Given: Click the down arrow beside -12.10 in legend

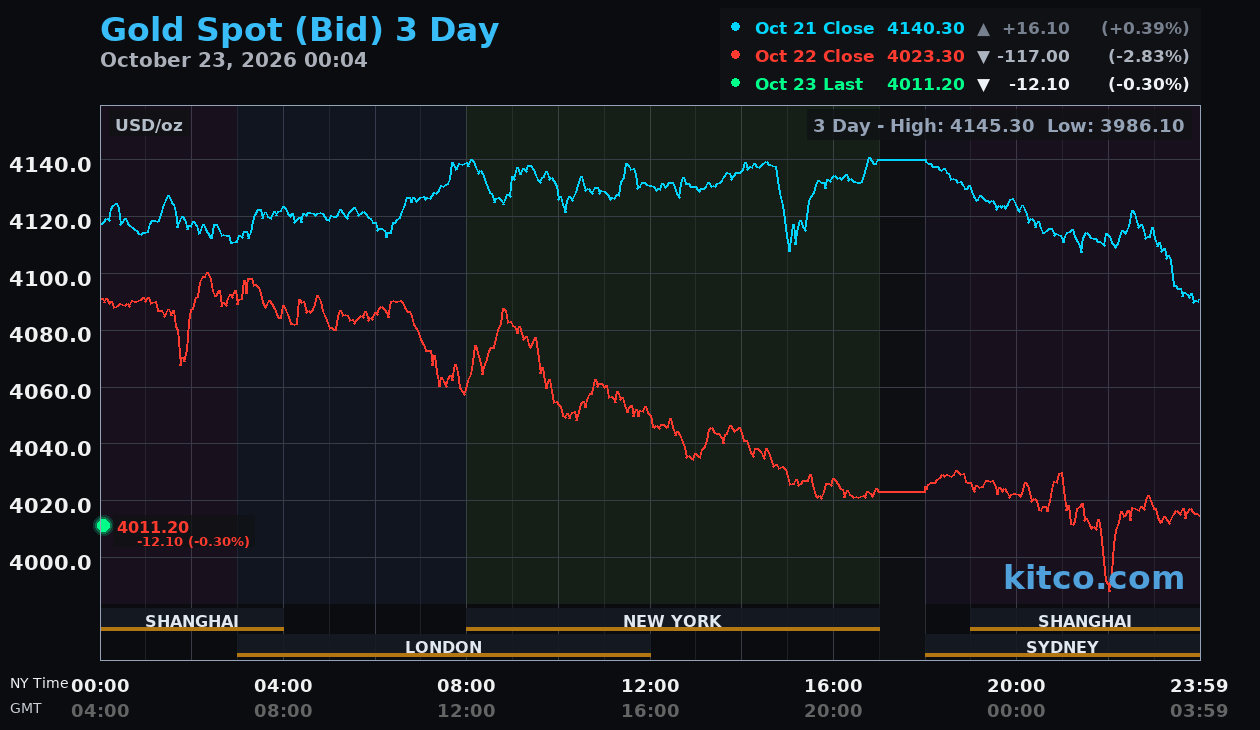Looking at the screenshot, I should [x=984, y=85].
